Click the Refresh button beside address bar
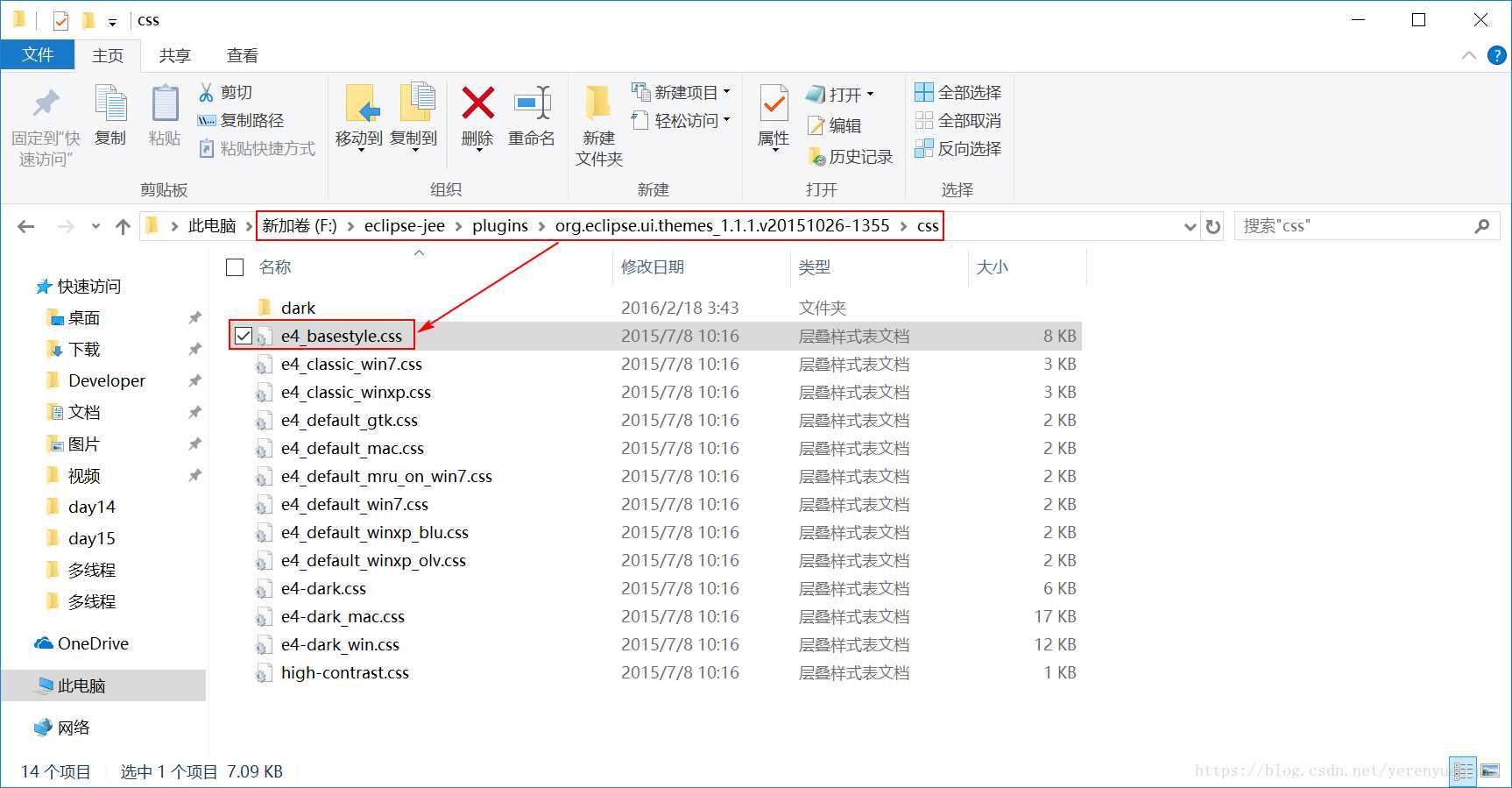Screen dimensions: 1512x788 1213,226
